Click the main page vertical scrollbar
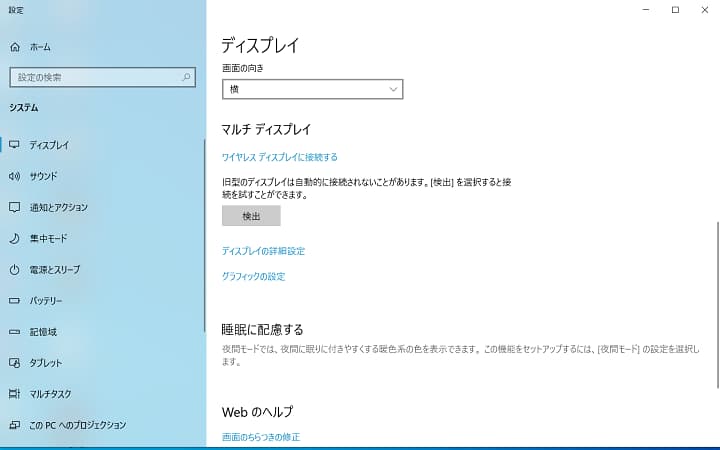 coord(718,305)
